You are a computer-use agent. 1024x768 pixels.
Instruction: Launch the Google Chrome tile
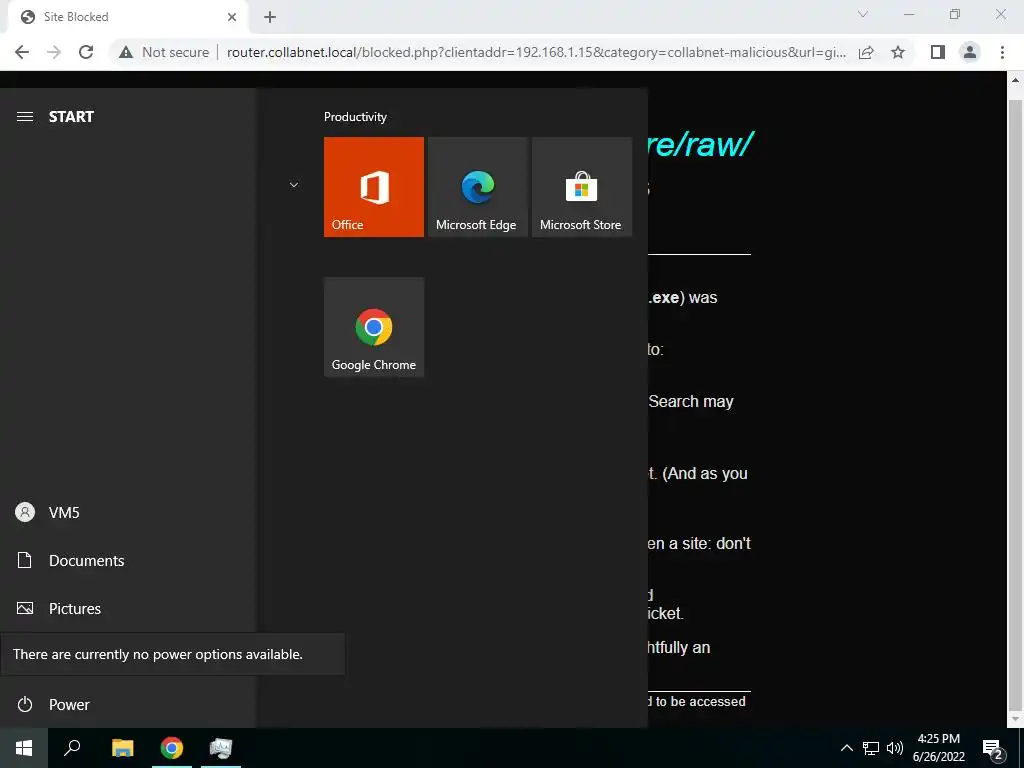(374, 327)
